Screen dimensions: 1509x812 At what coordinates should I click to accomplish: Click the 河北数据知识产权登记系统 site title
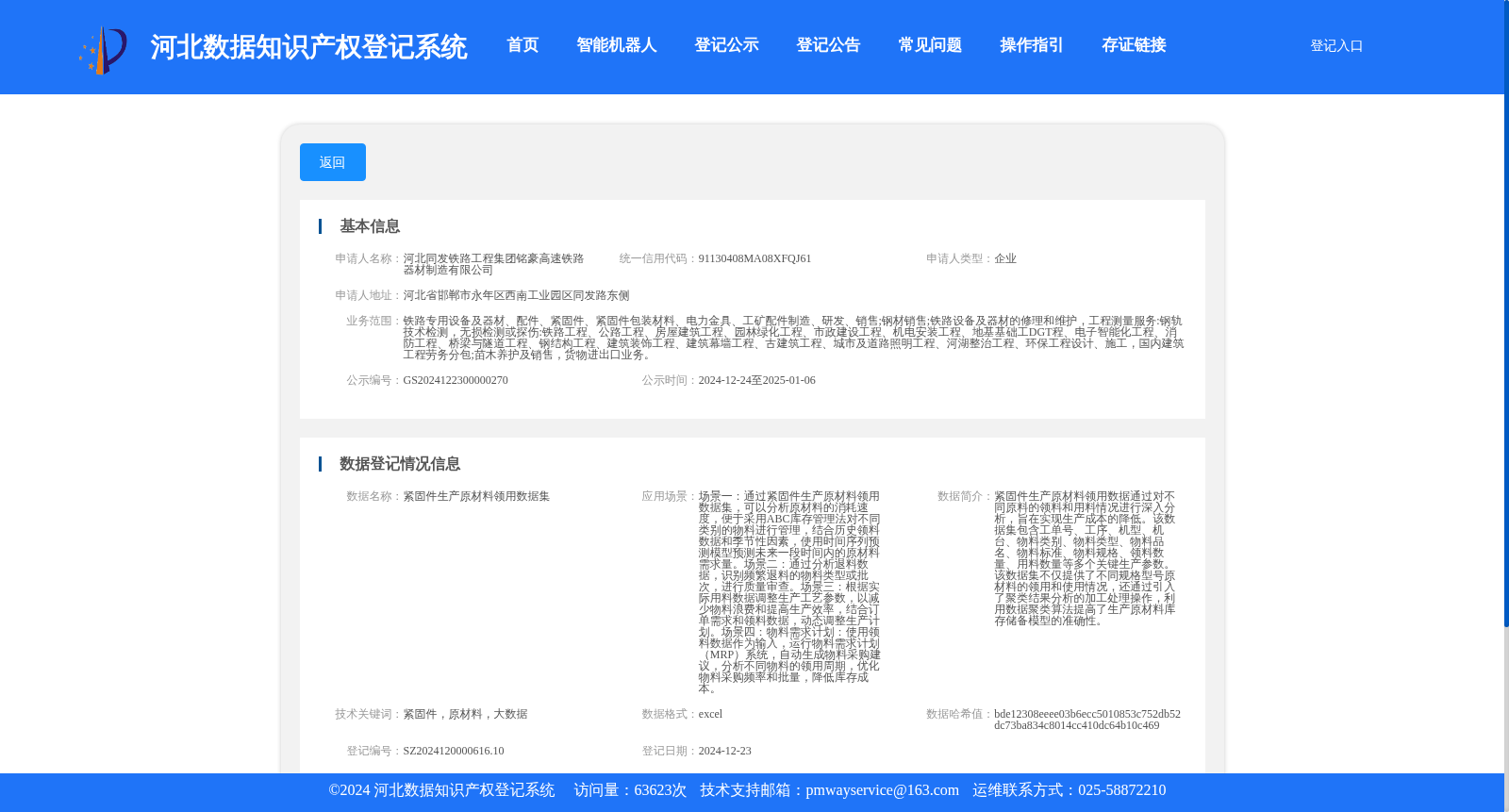[x=308, y=47]
